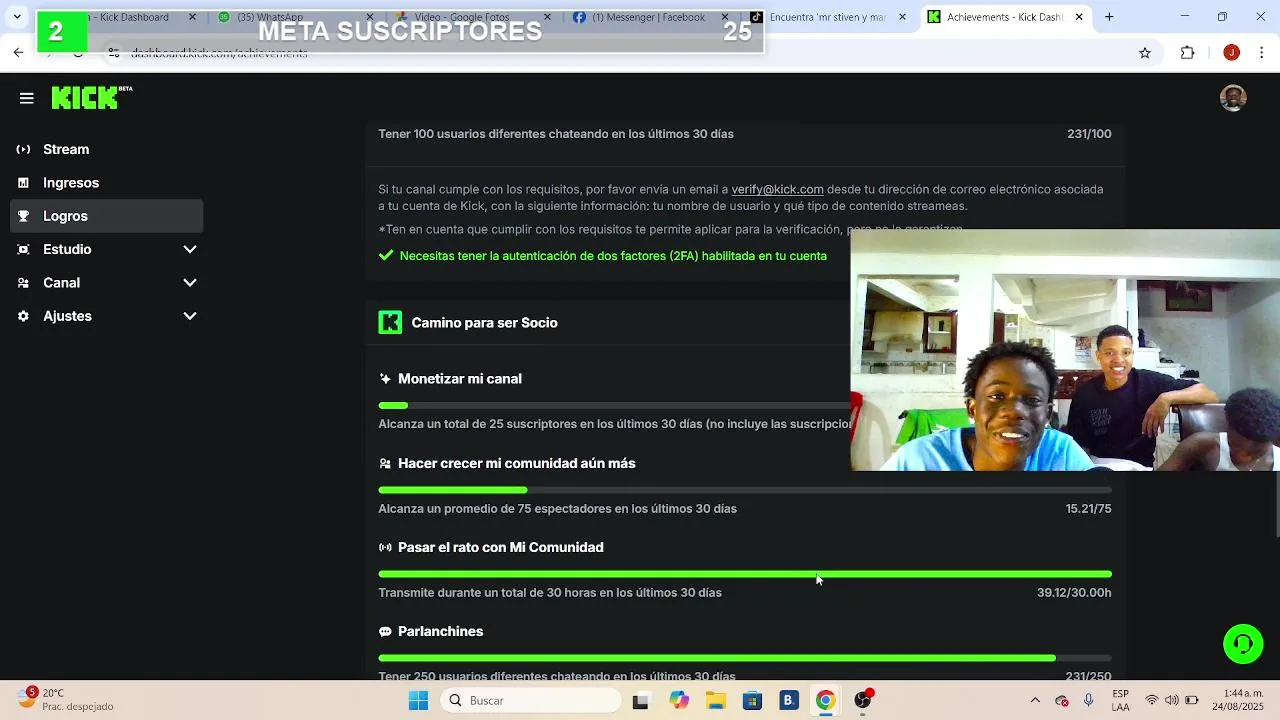1280x720 pixels.
Task: Click the Parlanchines title text
Action: [440, 631]
